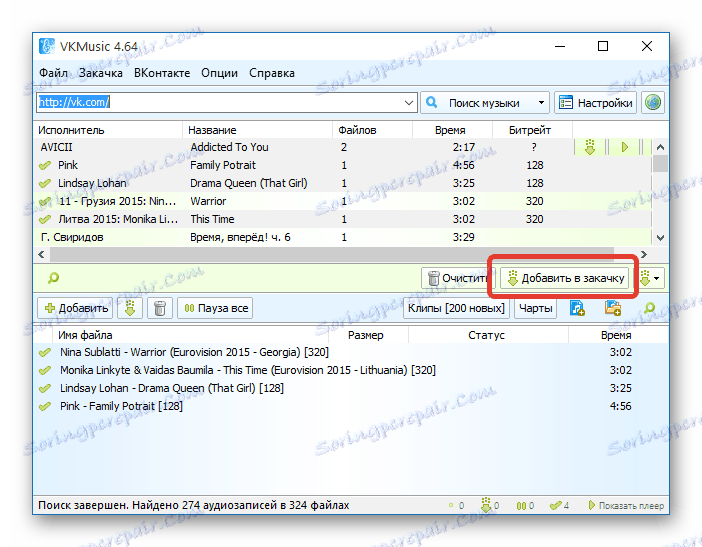This screenshot has width=702, height=547.
Task: Select Lindsay Lohan Drama Queen search result
Action: coord(342,183)
